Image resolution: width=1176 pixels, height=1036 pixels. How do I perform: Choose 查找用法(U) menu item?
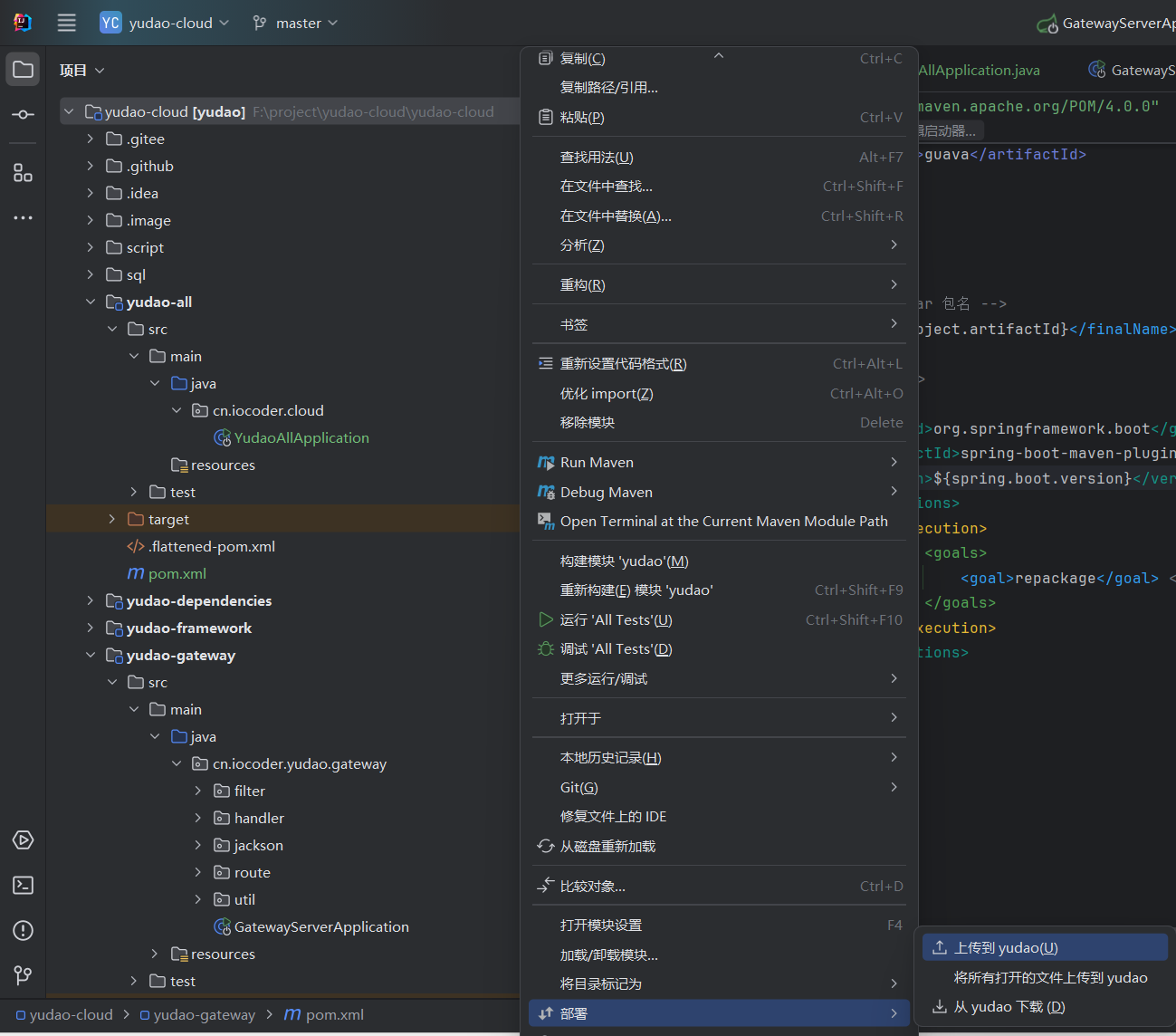click(x=720, y=158)
